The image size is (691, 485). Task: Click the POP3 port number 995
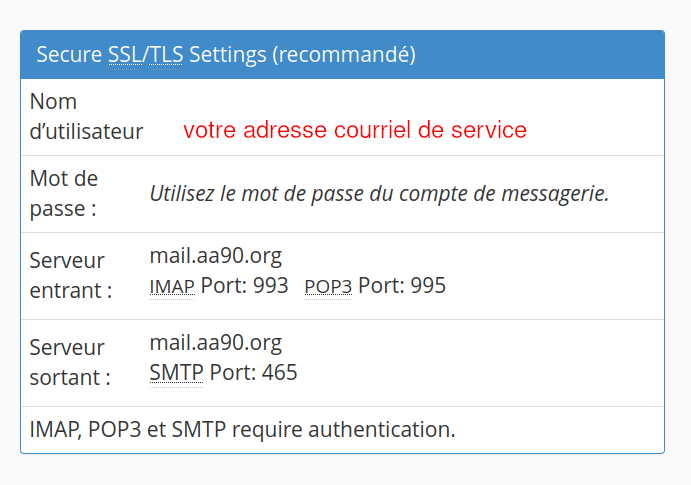click(426, 286)
